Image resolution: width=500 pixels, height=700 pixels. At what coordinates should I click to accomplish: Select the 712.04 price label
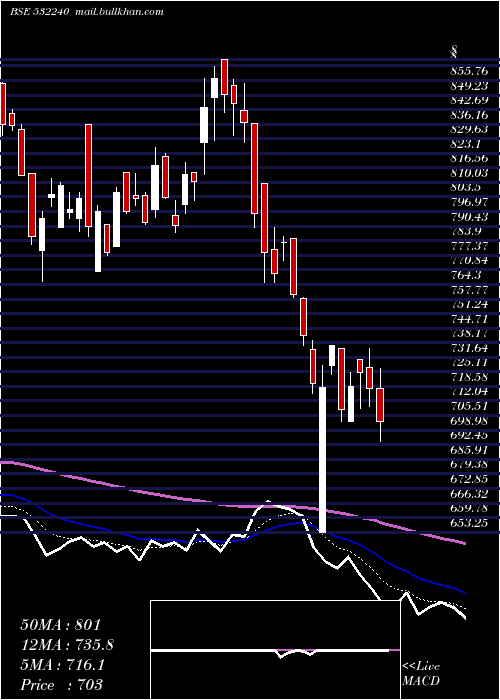click(469, 392)
